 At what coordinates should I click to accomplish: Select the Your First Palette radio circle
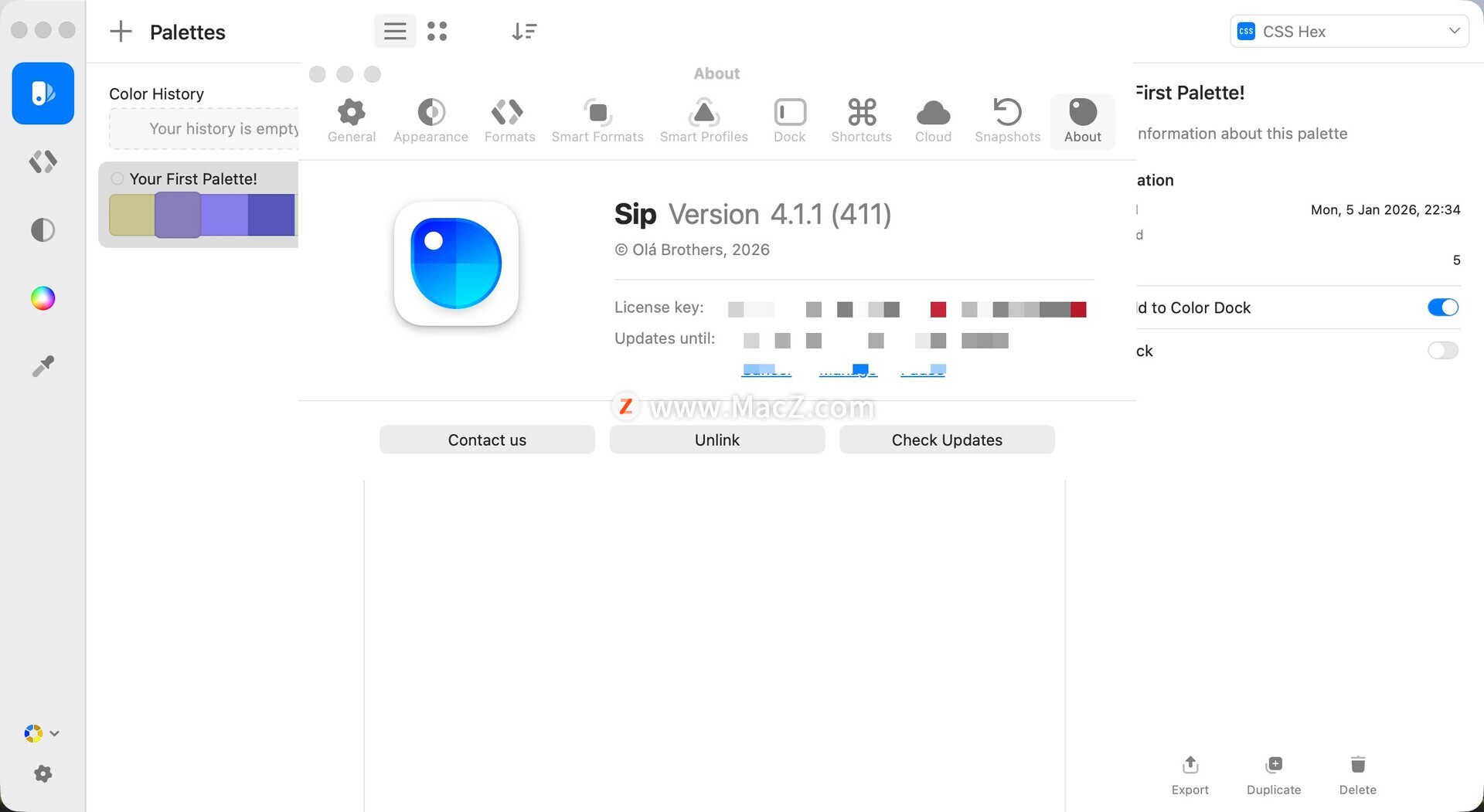(x=117, y=178)
